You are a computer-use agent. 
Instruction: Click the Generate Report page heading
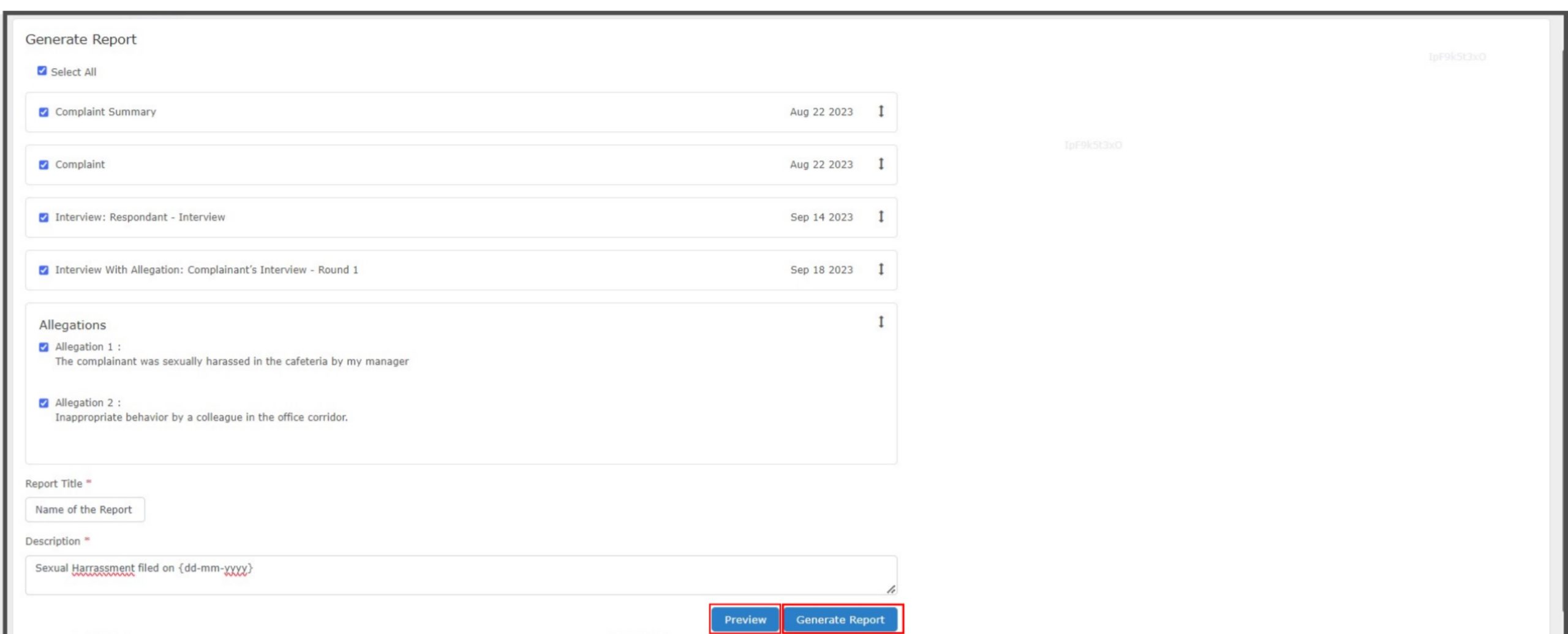pos(81,39)
